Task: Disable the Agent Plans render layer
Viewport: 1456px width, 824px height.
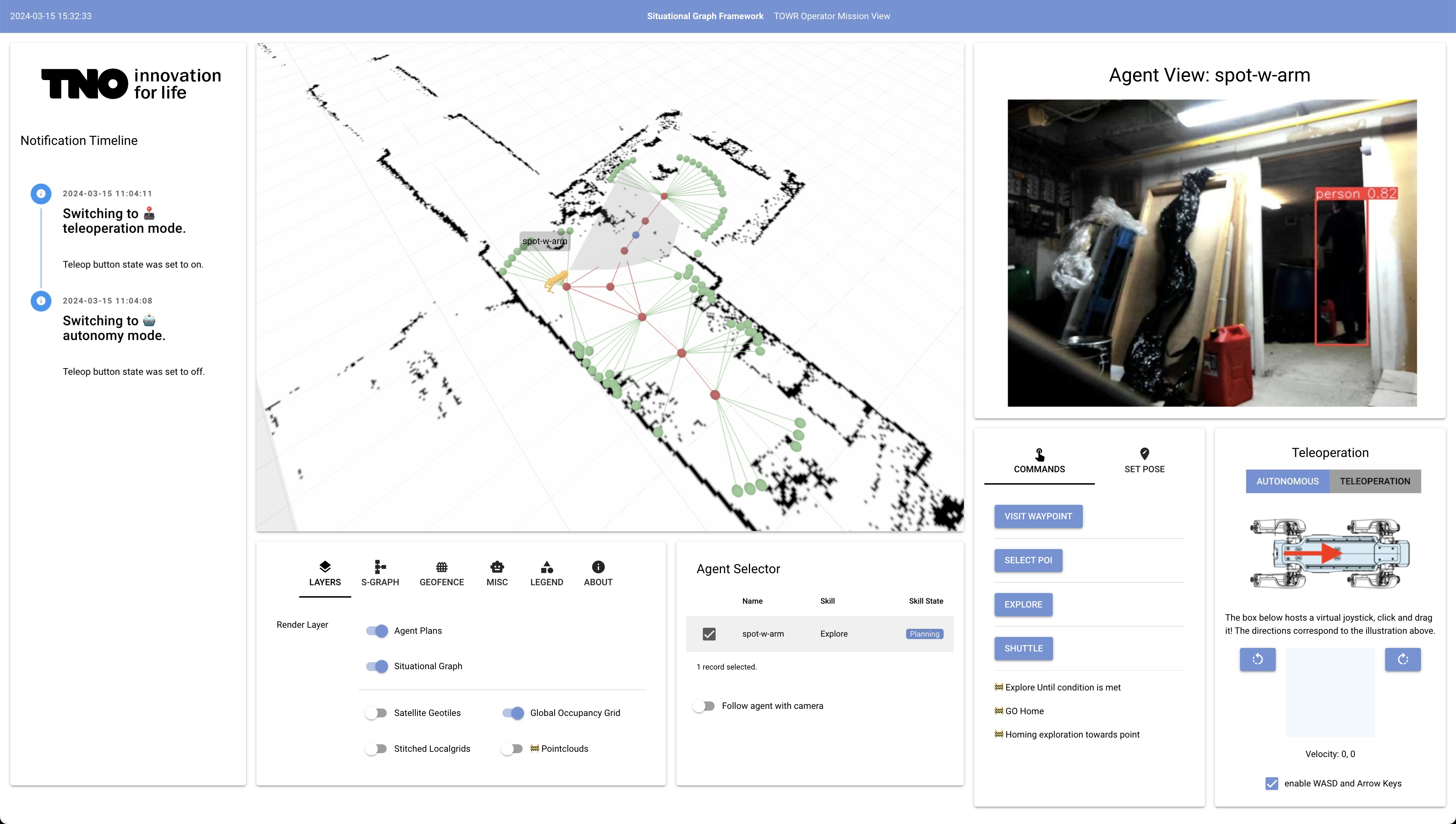Action: [377, 631]
